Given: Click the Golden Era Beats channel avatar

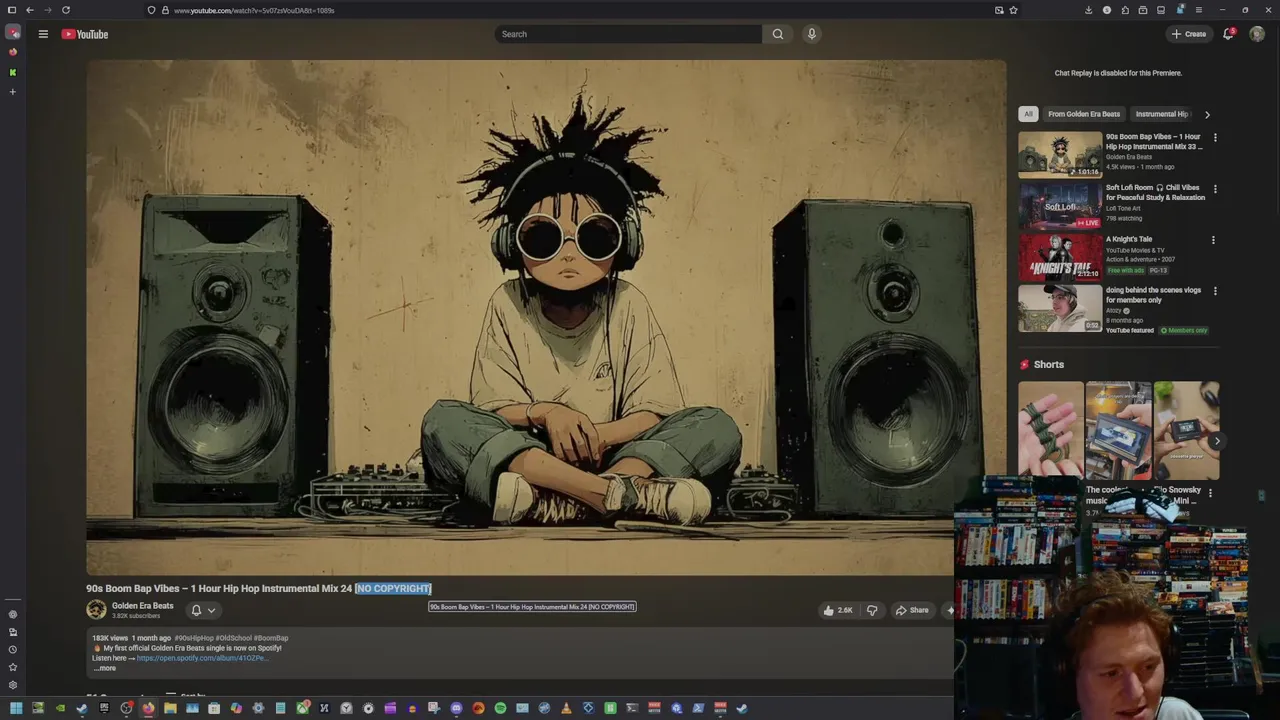Looking at the screenshot, I should tap(96, 609).
